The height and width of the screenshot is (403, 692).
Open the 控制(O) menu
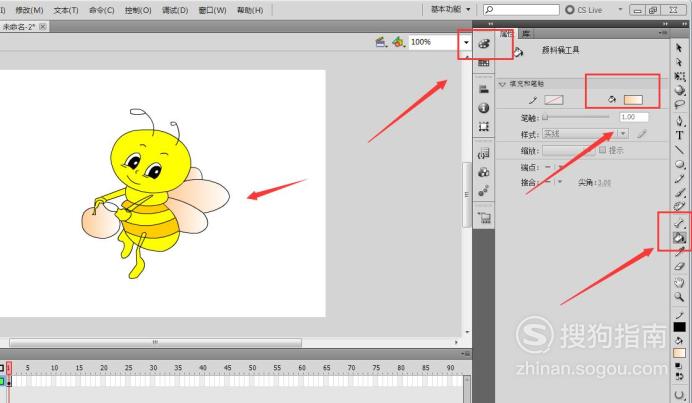point(138,10)
